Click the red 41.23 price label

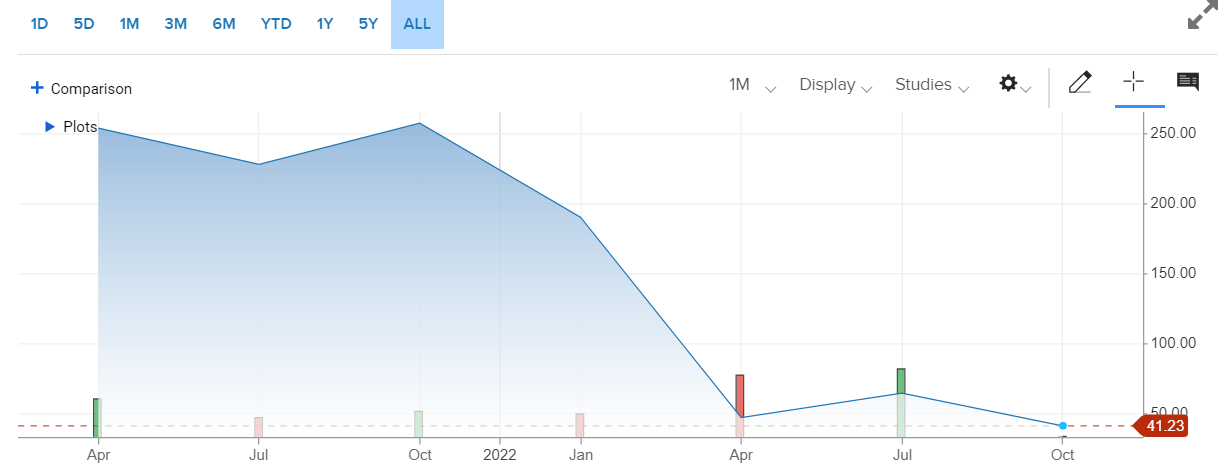pos(1165,426)
